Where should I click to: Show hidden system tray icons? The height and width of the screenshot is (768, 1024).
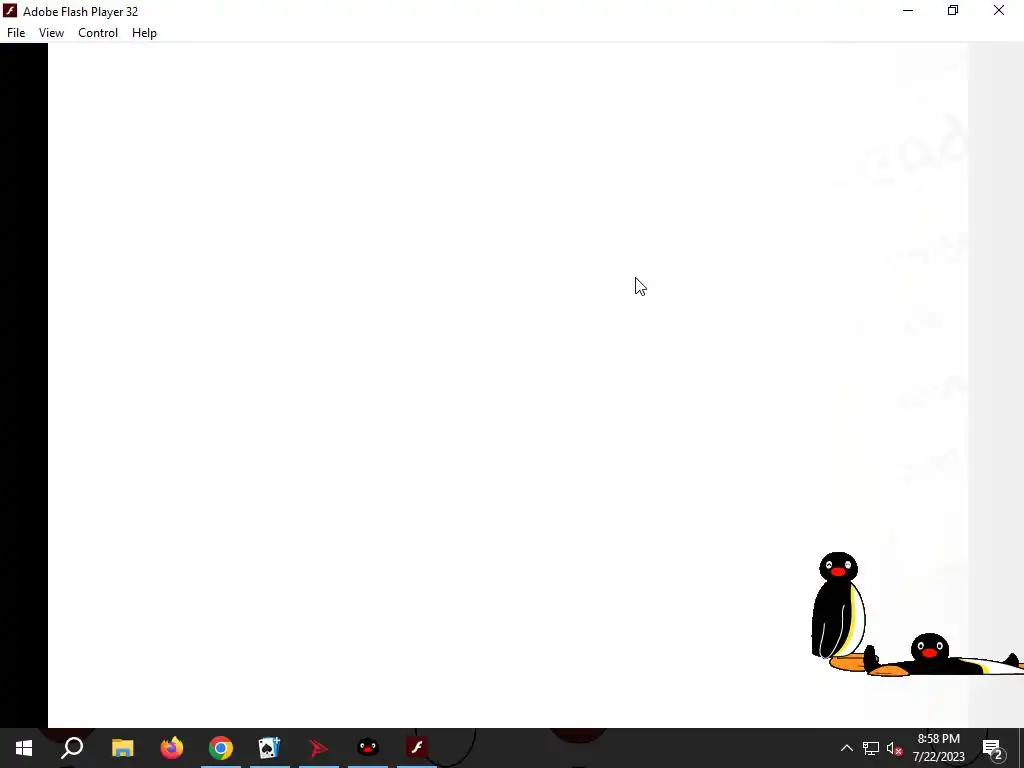846,748
